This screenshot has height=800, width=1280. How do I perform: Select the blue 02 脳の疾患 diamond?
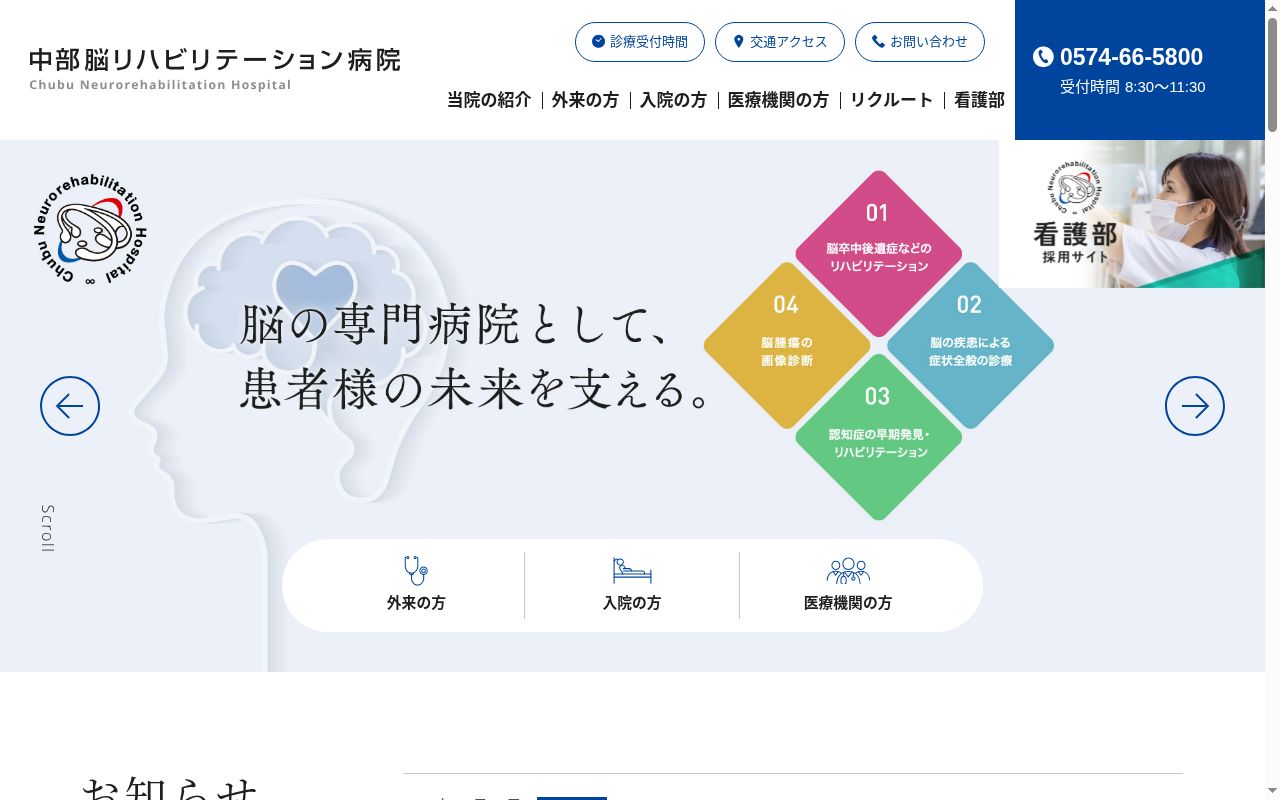pos(970,346)
